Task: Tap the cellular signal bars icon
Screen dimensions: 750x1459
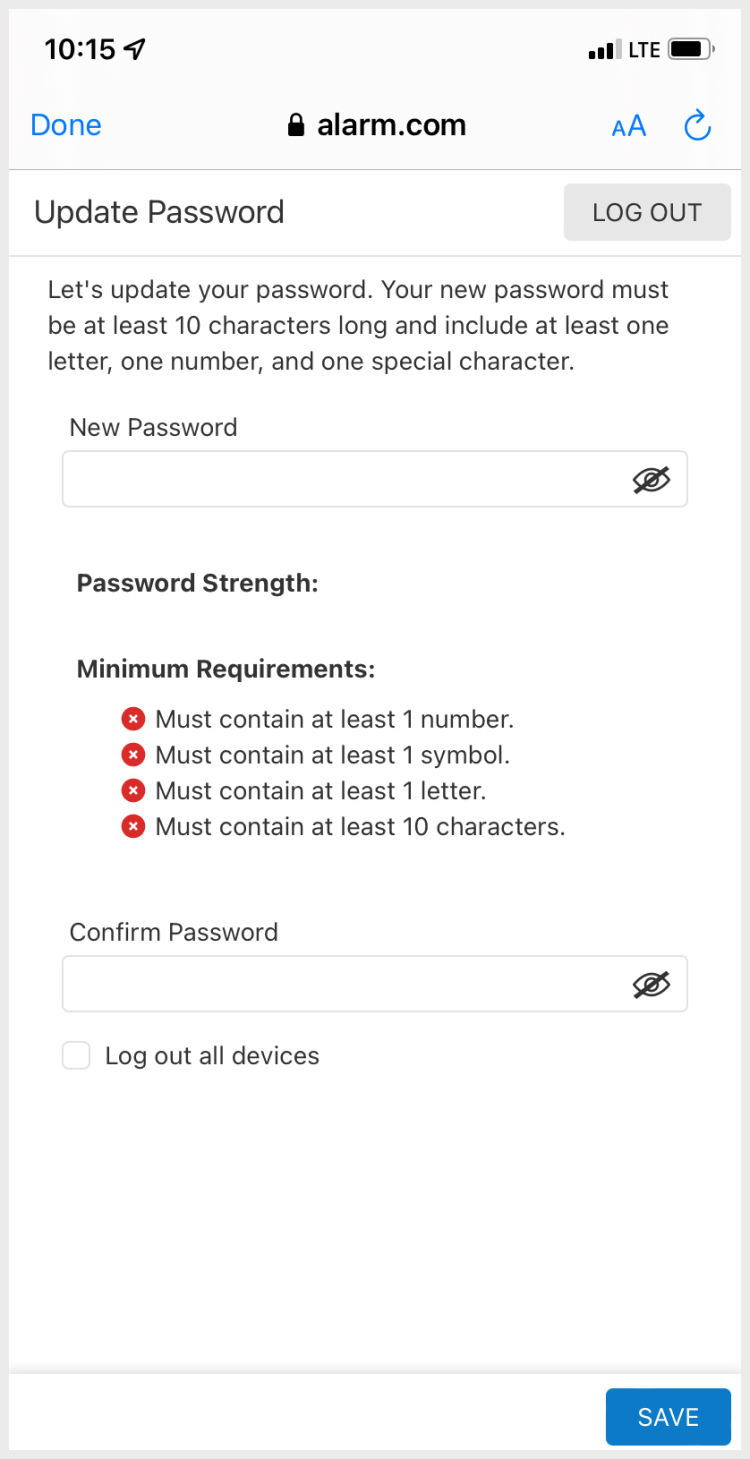Action: (x=601, y=50)
